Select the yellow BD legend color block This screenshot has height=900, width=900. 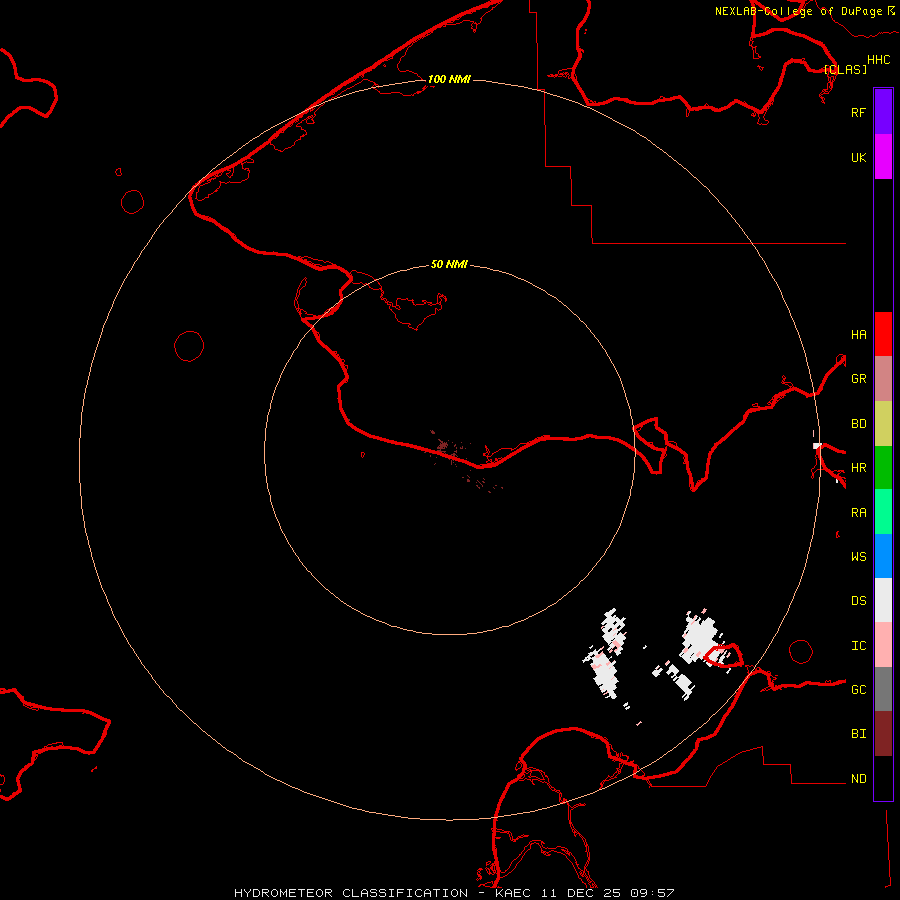pos(883,423)
